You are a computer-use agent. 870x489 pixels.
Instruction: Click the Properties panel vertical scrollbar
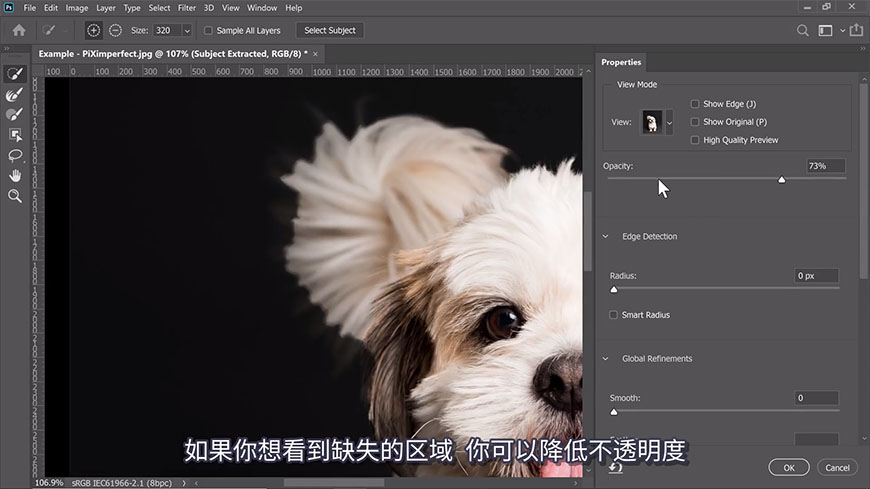tap(863, 180)
